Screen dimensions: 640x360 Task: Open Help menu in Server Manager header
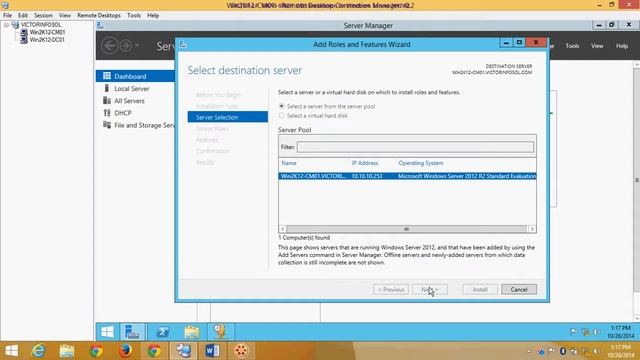click(x=622, y=46)
